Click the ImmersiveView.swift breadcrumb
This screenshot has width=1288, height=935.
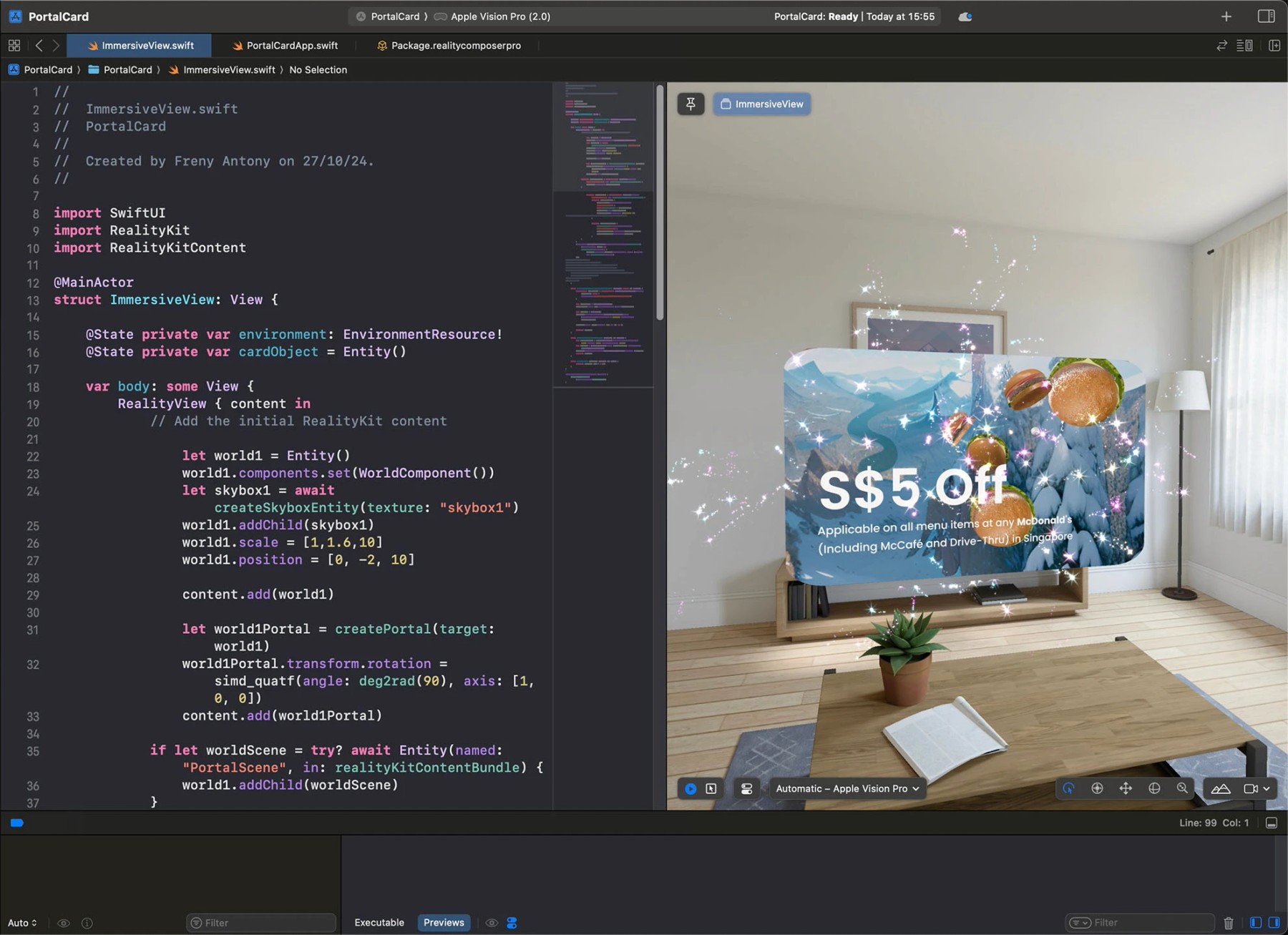coord(222,69)
